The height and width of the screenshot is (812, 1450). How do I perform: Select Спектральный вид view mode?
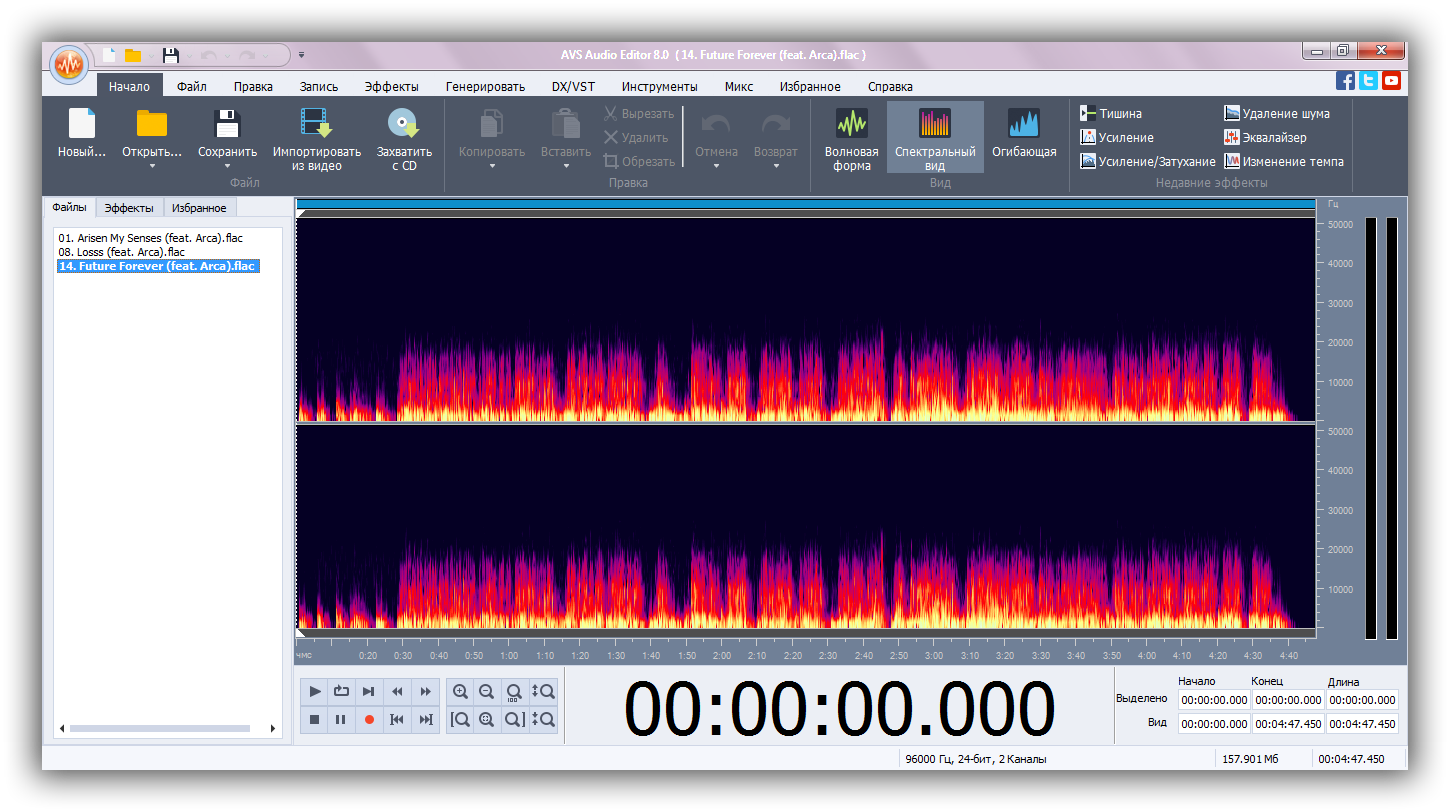[935, 138]
